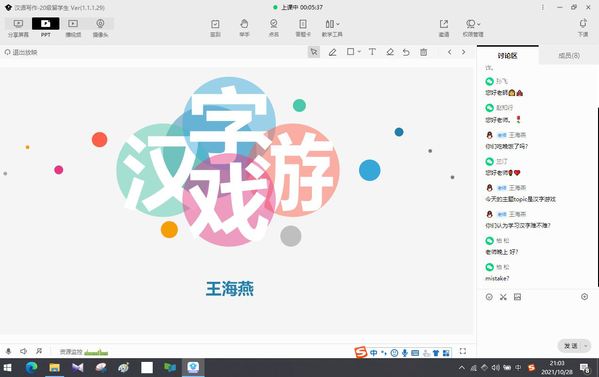Switch to the members (8) tab
The image size is (599, 377).
569,56
